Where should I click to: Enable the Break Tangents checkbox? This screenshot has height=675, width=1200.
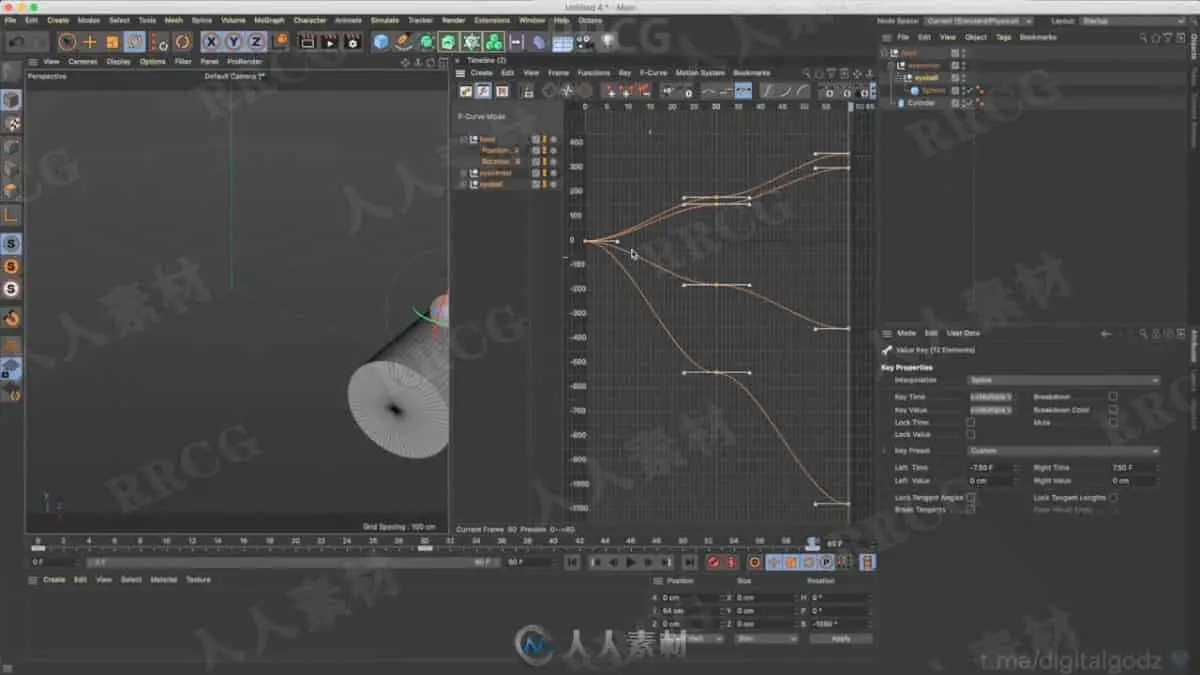tap(970, 509)
